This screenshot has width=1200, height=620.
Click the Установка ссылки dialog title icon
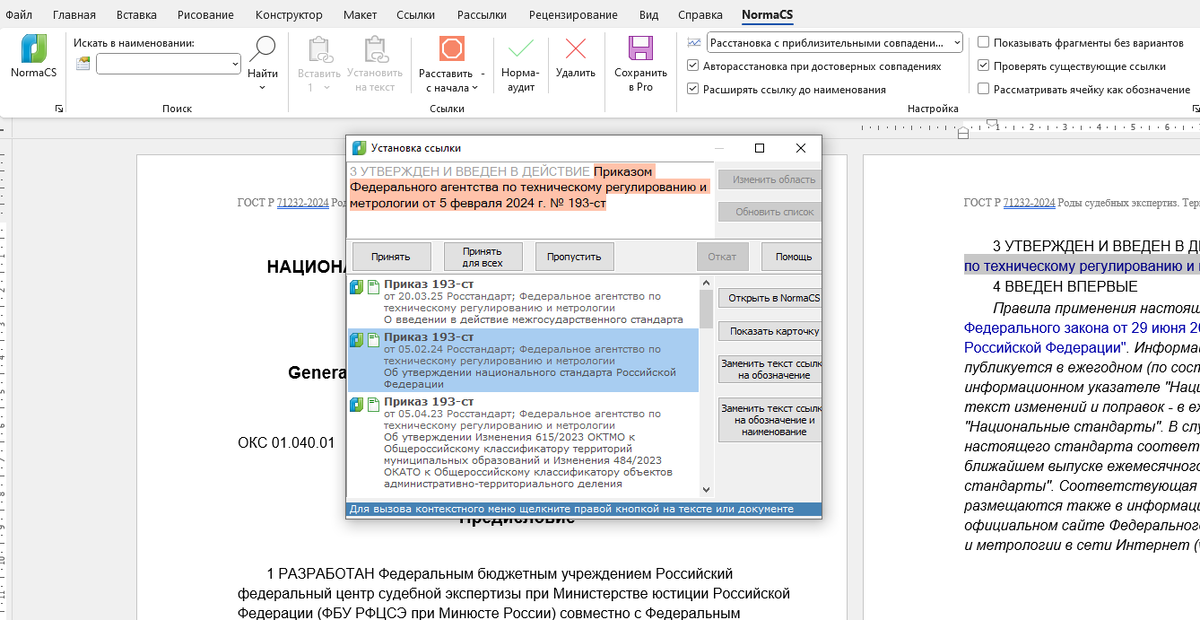[x=359, y=148]
